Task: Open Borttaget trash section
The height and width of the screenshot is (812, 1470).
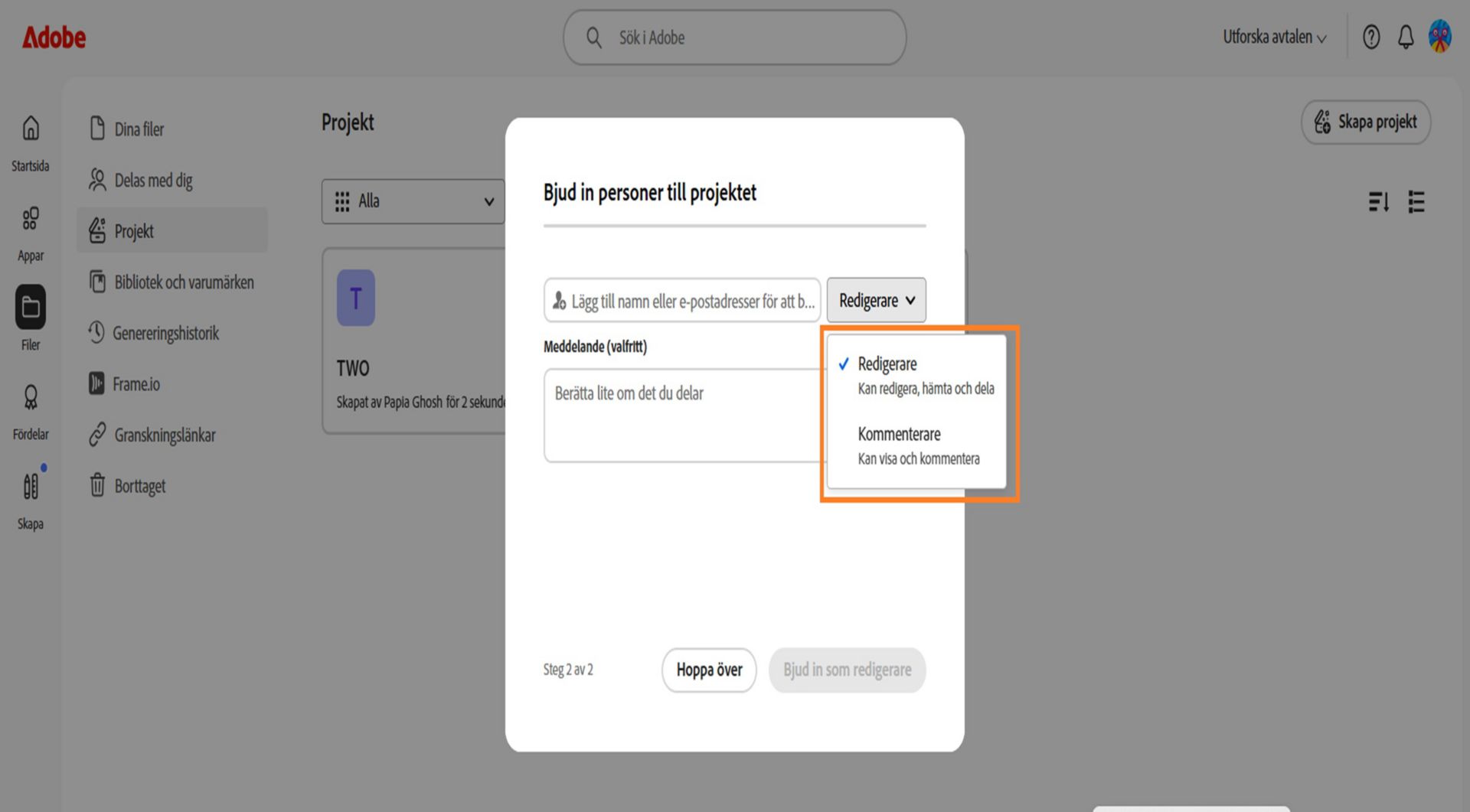Action: [172, 486]
